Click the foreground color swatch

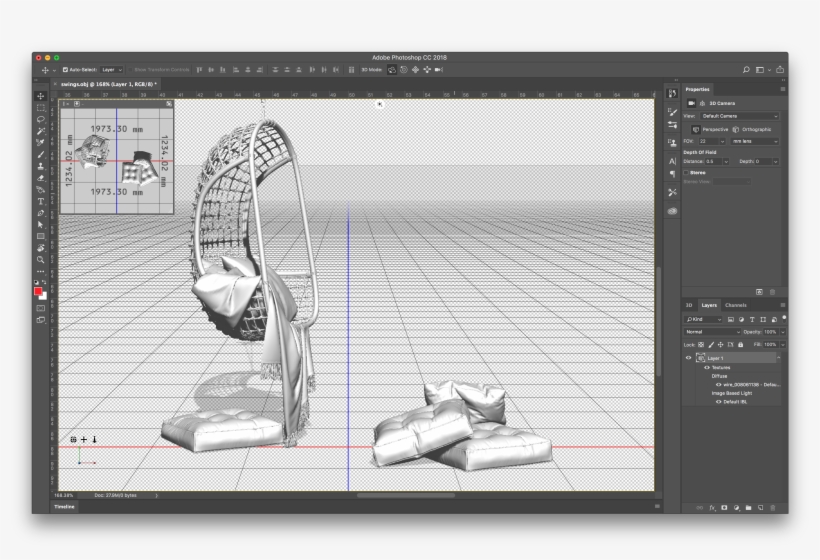(39, 290)
